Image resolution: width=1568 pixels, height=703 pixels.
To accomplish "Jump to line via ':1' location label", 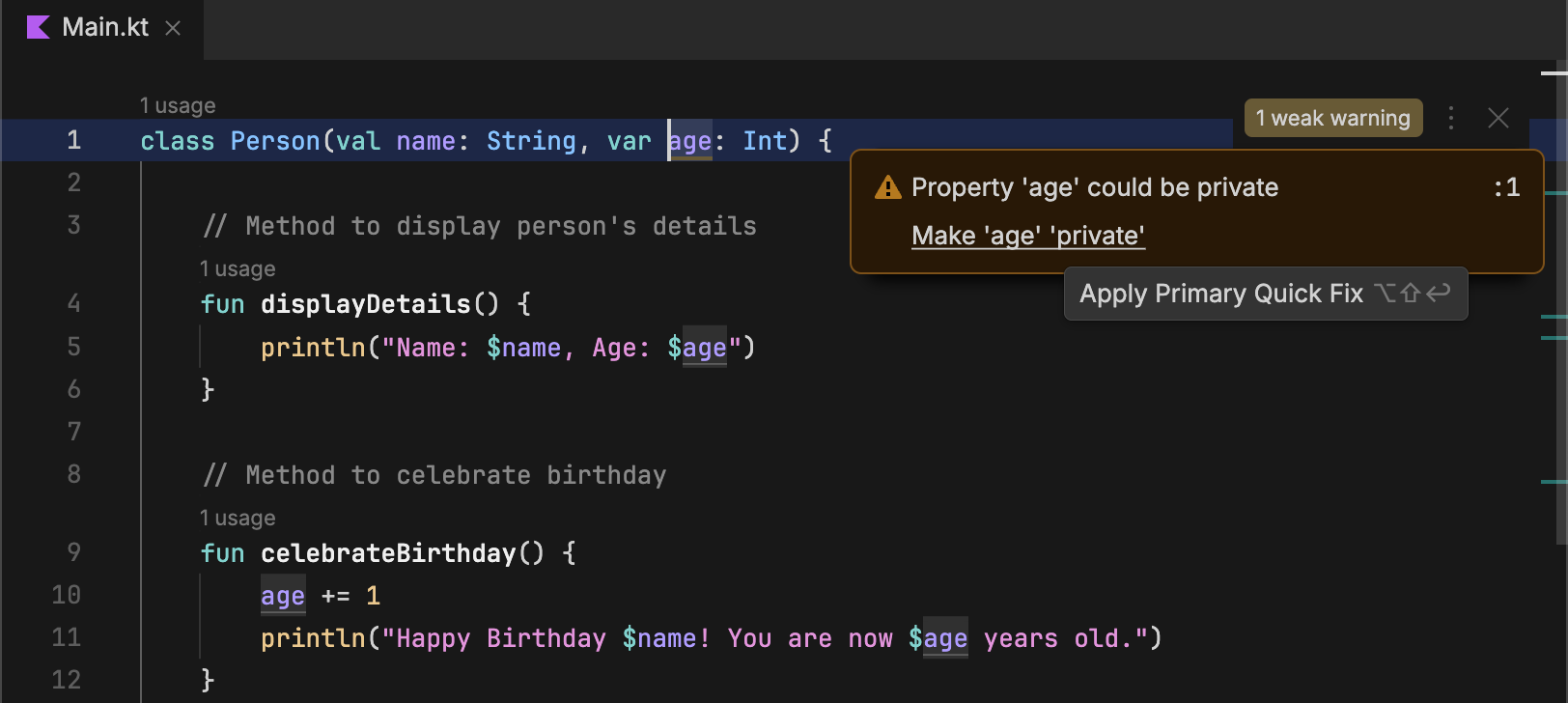I will click(x=1506, y=187).
